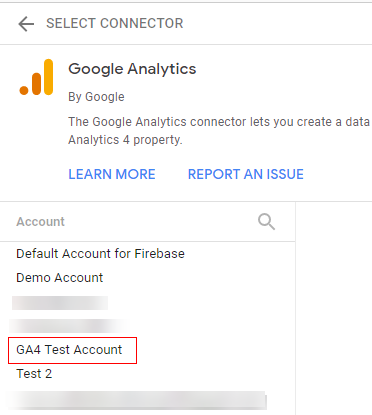Choose Demo Account from the account list
372x415 pixels.
pyautogui.click(x=60, y=278)
